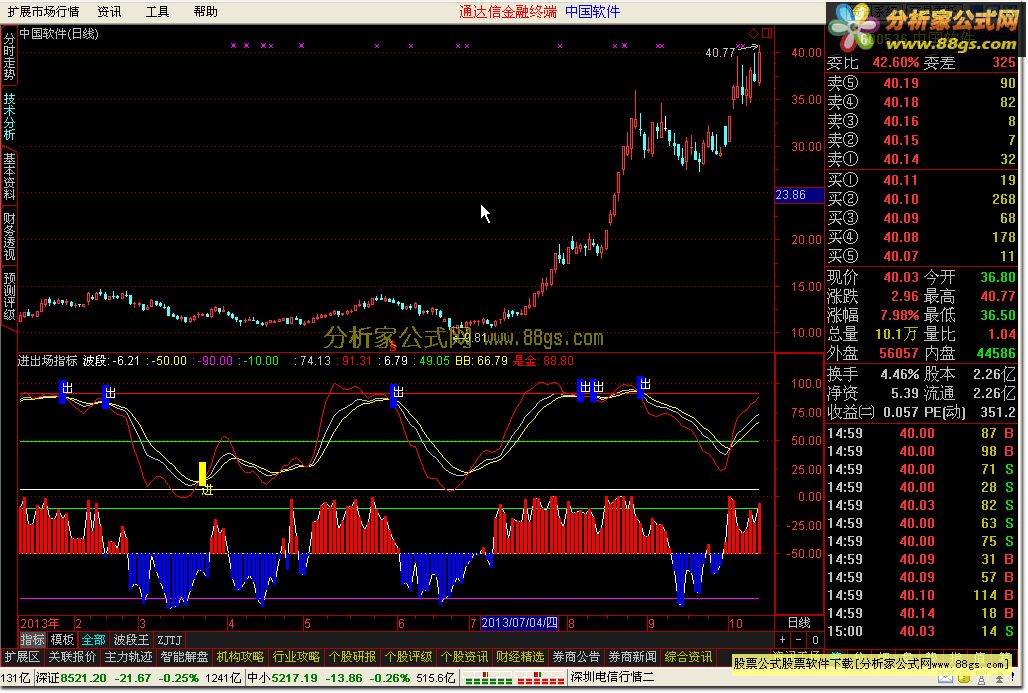Click the diamond icon above the price axis

(x=753, y=33)
